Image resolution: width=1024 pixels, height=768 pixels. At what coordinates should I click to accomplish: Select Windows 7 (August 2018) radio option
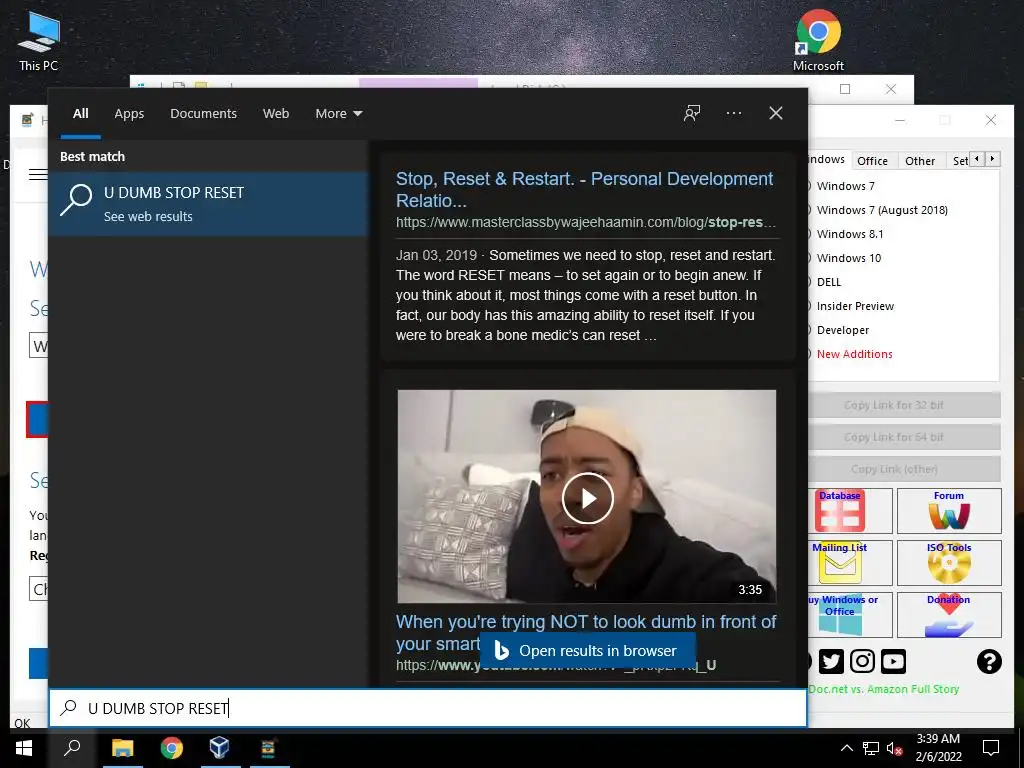click(878, 210)
